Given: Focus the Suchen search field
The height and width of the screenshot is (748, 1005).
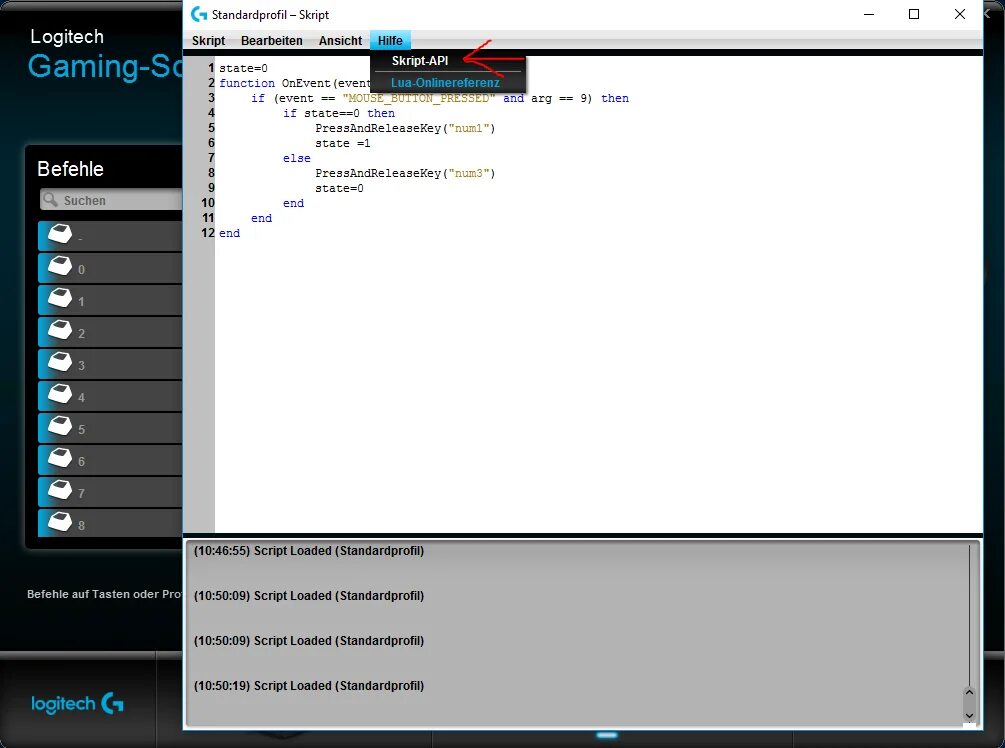Looking at the screenshot, I should (111, 199).
